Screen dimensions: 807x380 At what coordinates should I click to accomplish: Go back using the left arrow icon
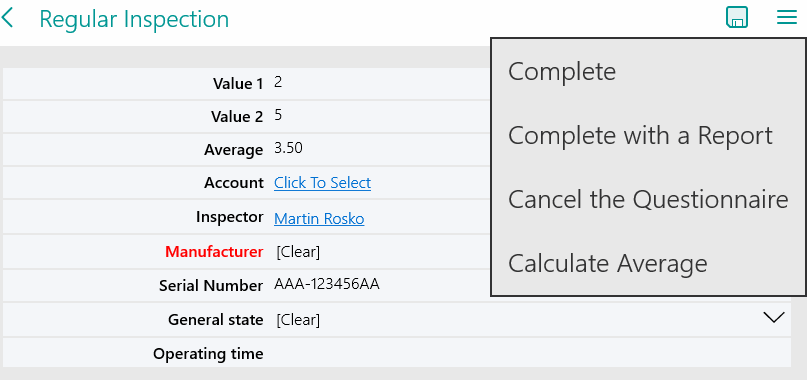(7, 19)
